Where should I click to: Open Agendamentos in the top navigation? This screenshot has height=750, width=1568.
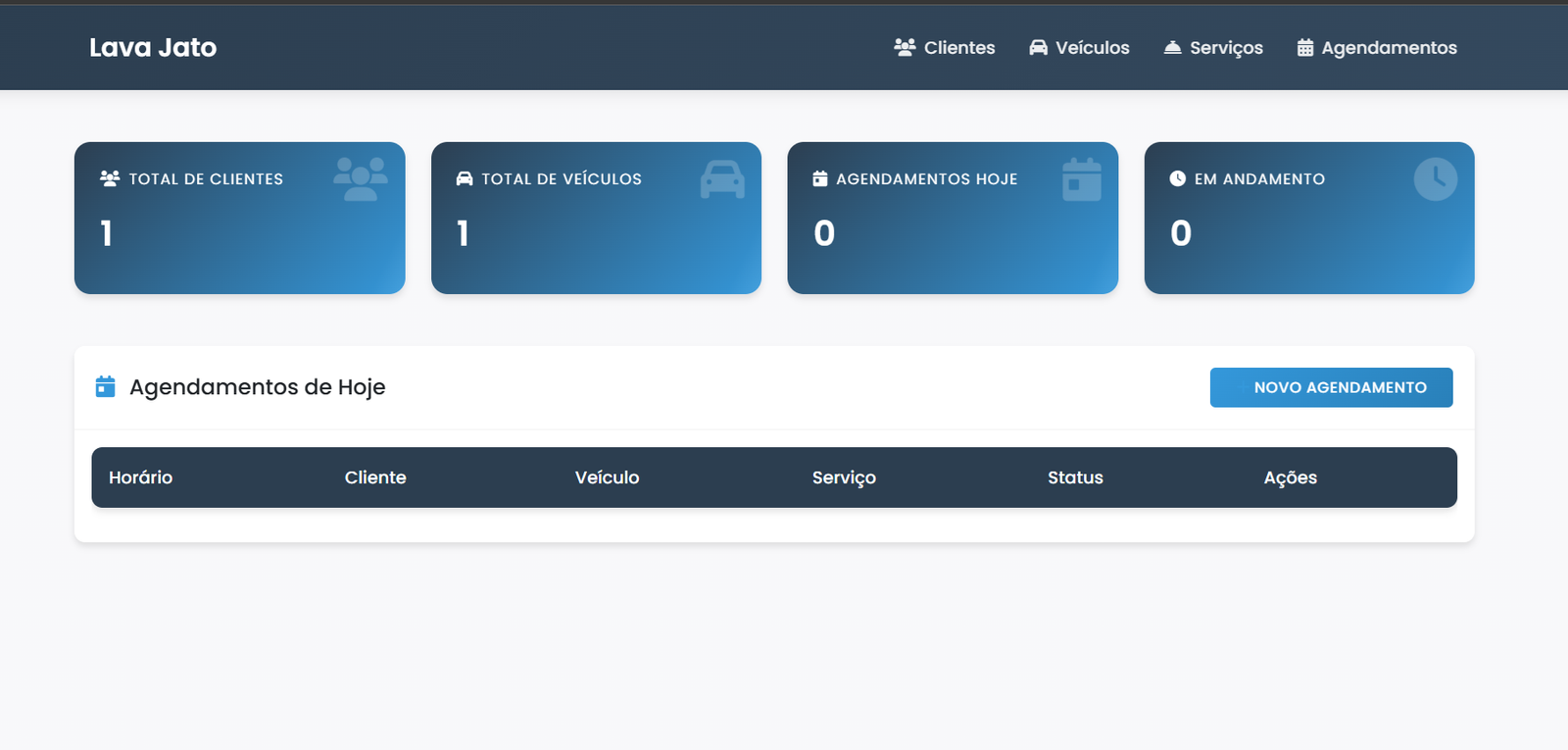click(1377, 48)
